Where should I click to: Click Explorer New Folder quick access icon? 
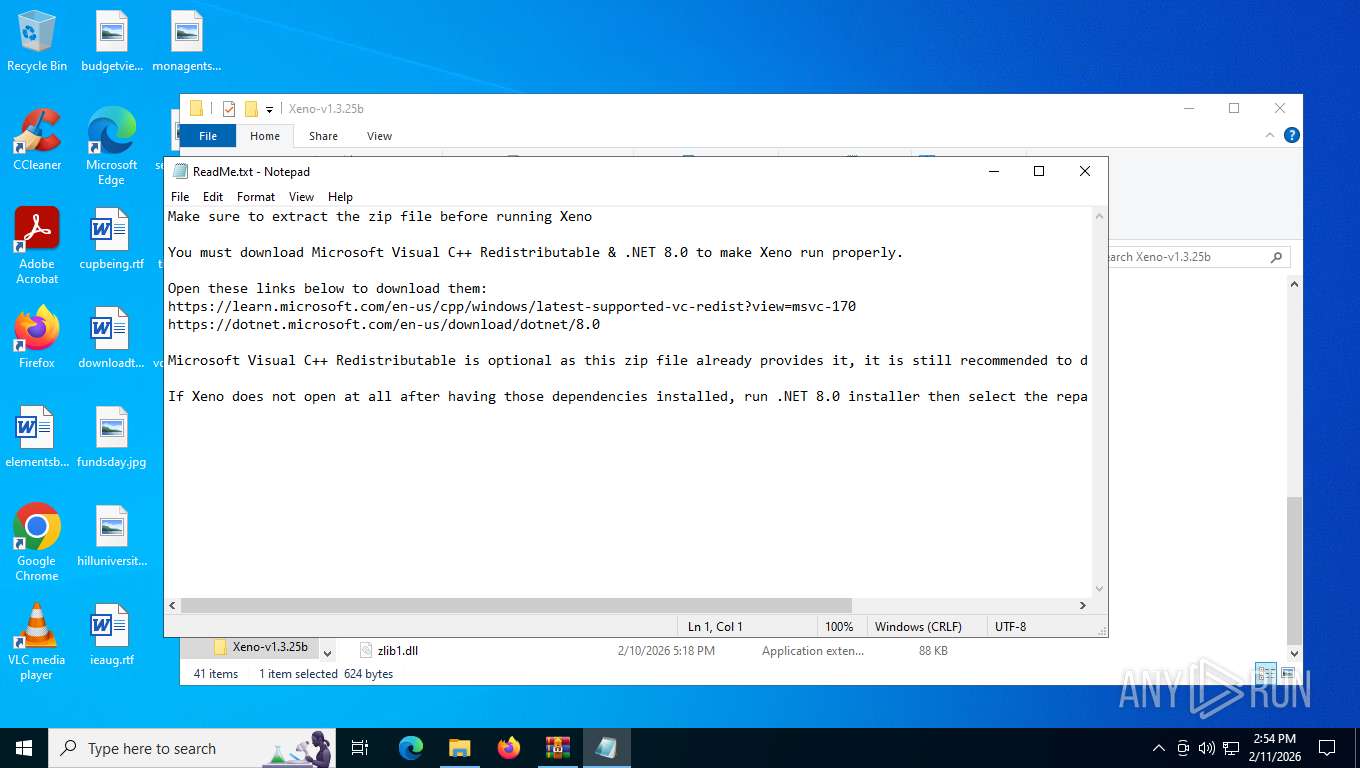(251, 108)
